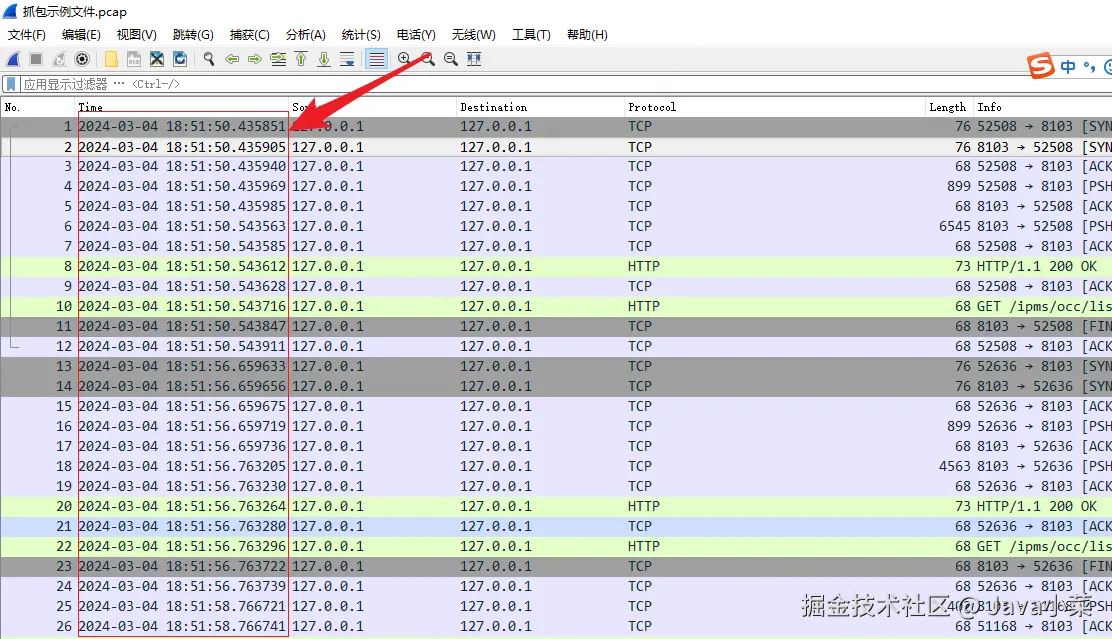Select packet 1 time 18:51:50.435851

coord(182,126)
